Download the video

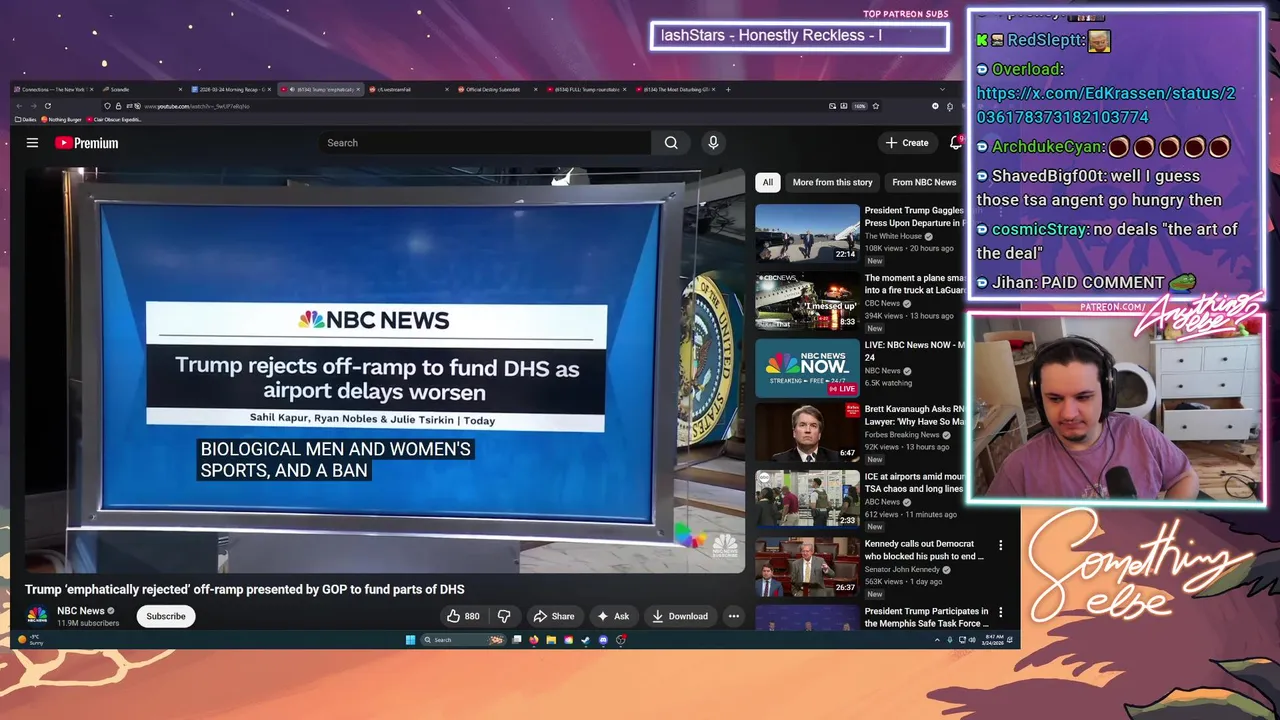[x=679, y=616]
